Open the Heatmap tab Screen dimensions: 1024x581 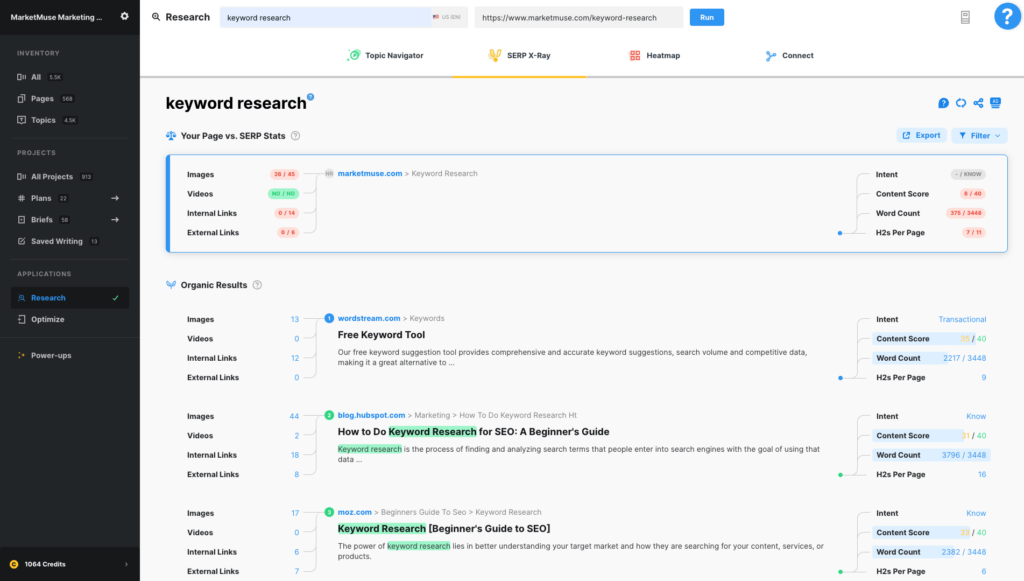[654, 55]
